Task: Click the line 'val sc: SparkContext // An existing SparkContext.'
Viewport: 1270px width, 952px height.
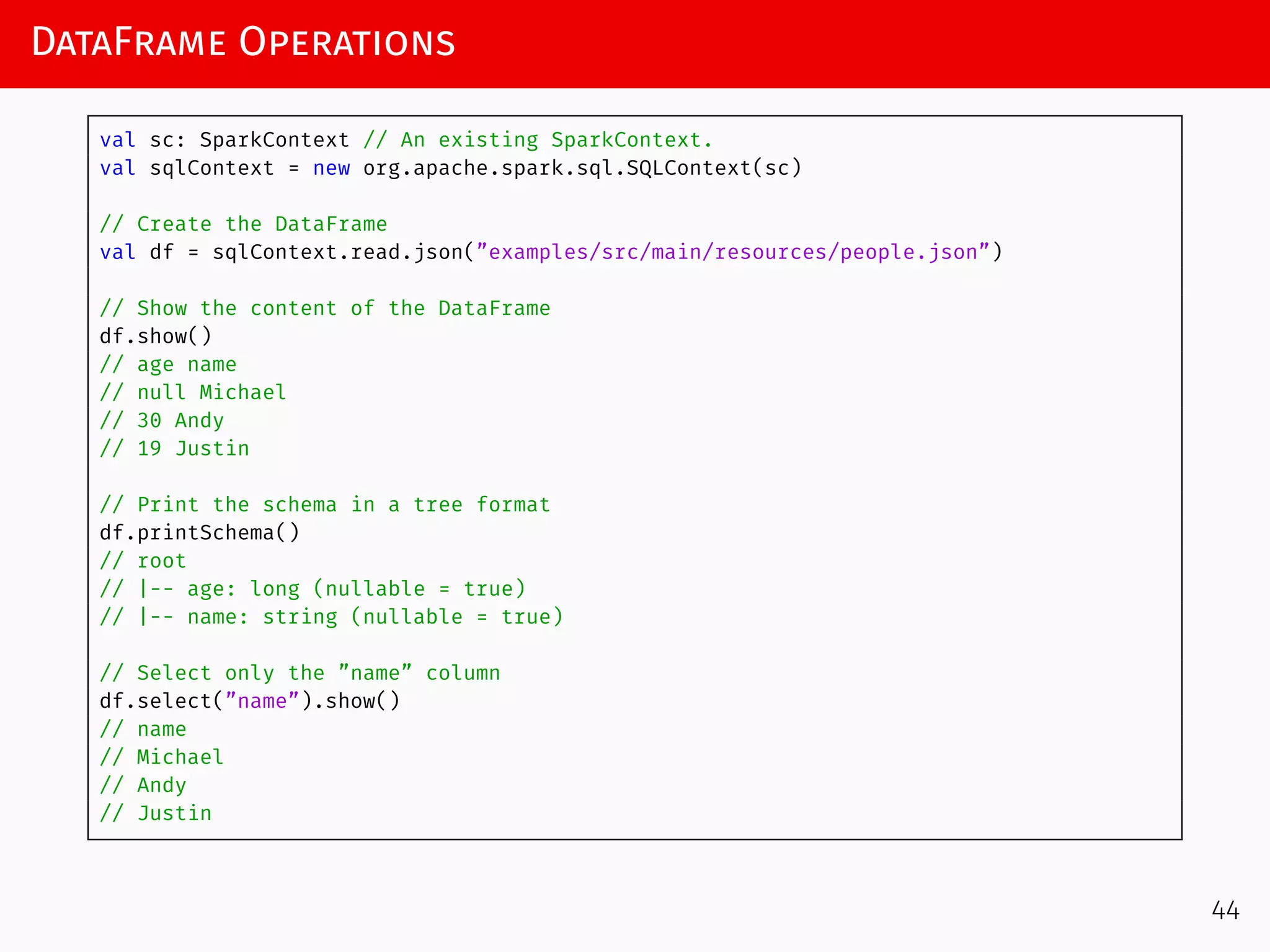Action: coord(406,140)
